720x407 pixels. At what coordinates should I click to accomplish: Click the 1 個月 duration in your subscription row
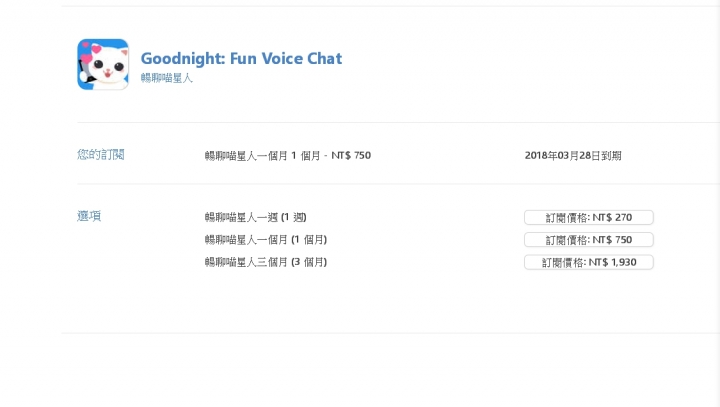tap(305, 156)
